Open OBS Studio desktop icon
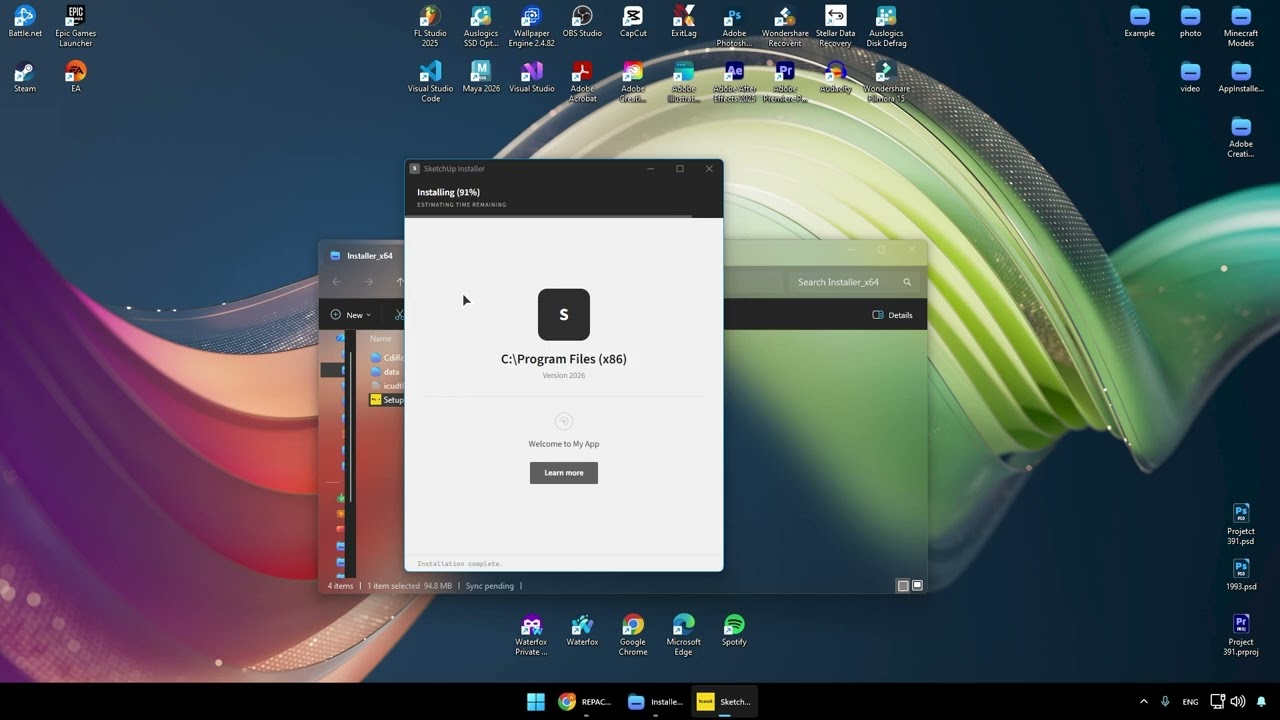Image resolution: width=1280 pixels, height=720 pixels. (x=582, y=21)
